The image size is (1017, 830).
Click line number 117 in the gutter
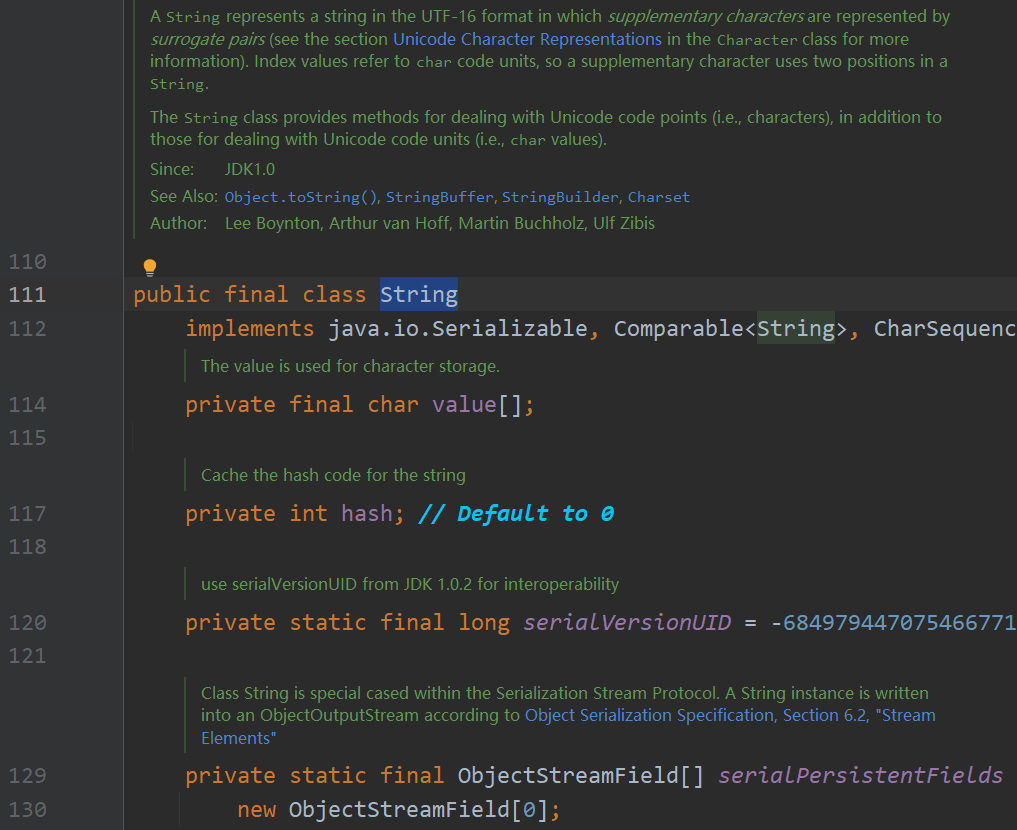27,514
